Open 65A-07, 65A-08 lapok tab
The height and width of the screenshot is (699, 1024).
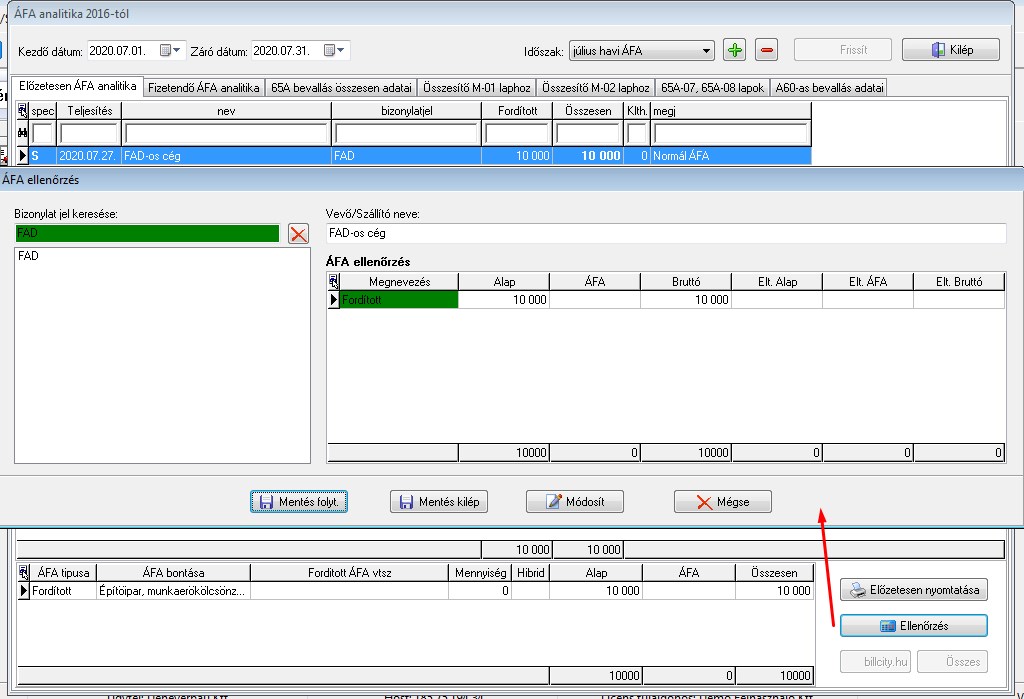pyautogui.click(x=712, y=88)
